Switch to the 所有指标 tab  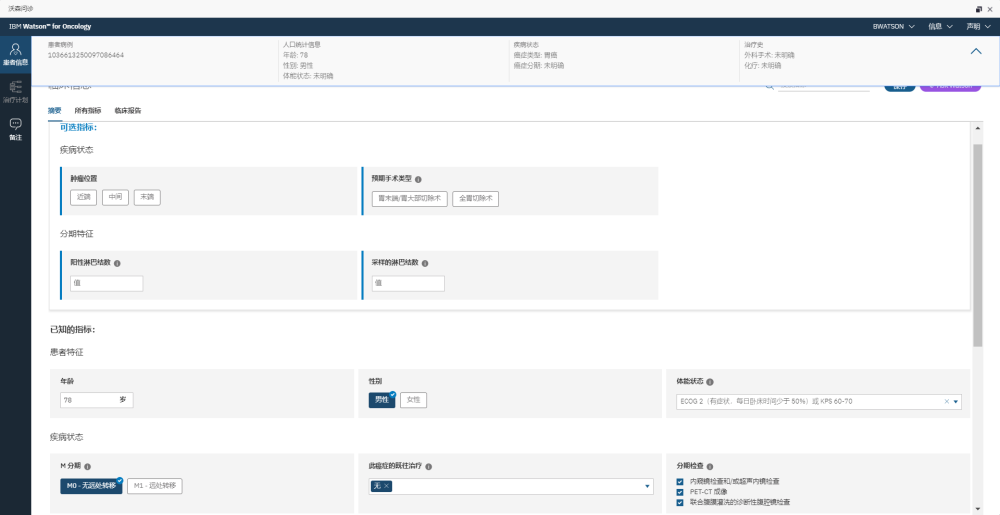[88, 110]
